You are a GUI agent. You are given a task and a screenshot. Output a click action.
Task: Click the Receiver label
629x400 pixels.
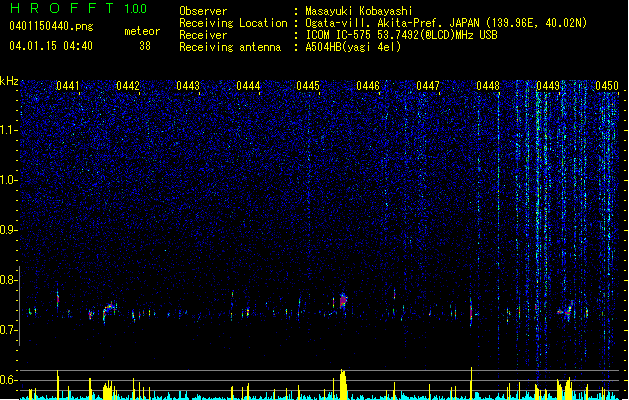(x=203, y=35)
